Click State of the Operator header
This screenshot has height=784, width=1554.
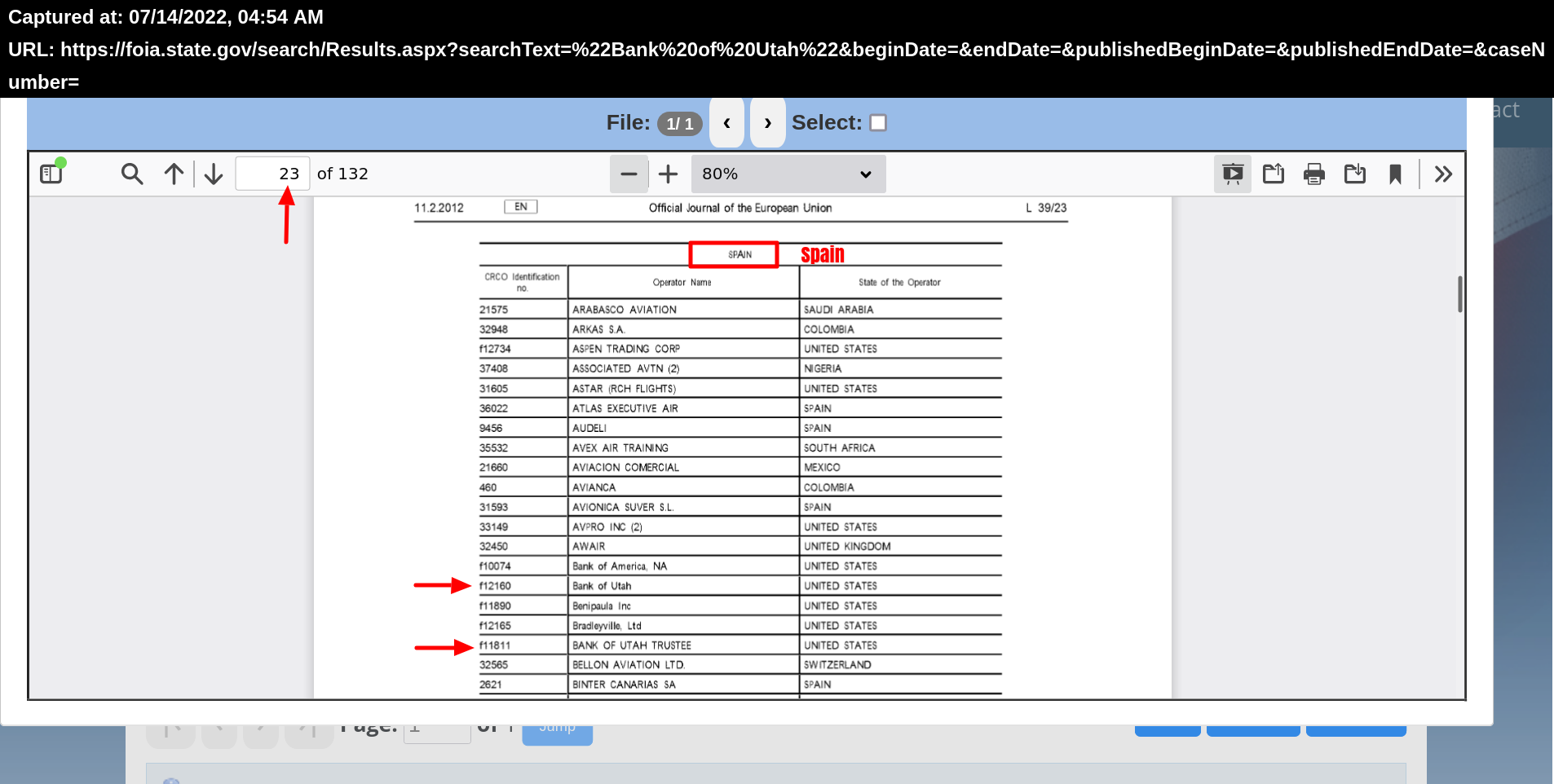pos(899,283)
